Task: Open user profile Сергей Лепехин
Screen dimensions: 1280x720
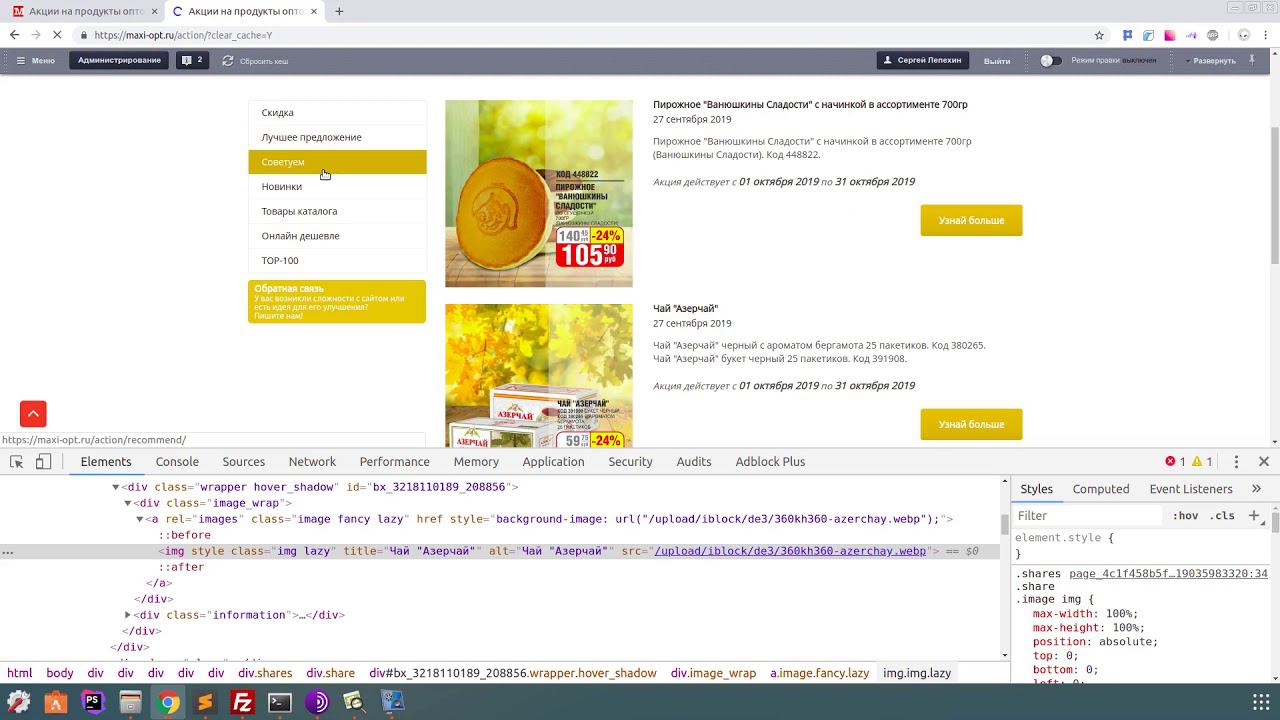Action: (x=921, y=60)
